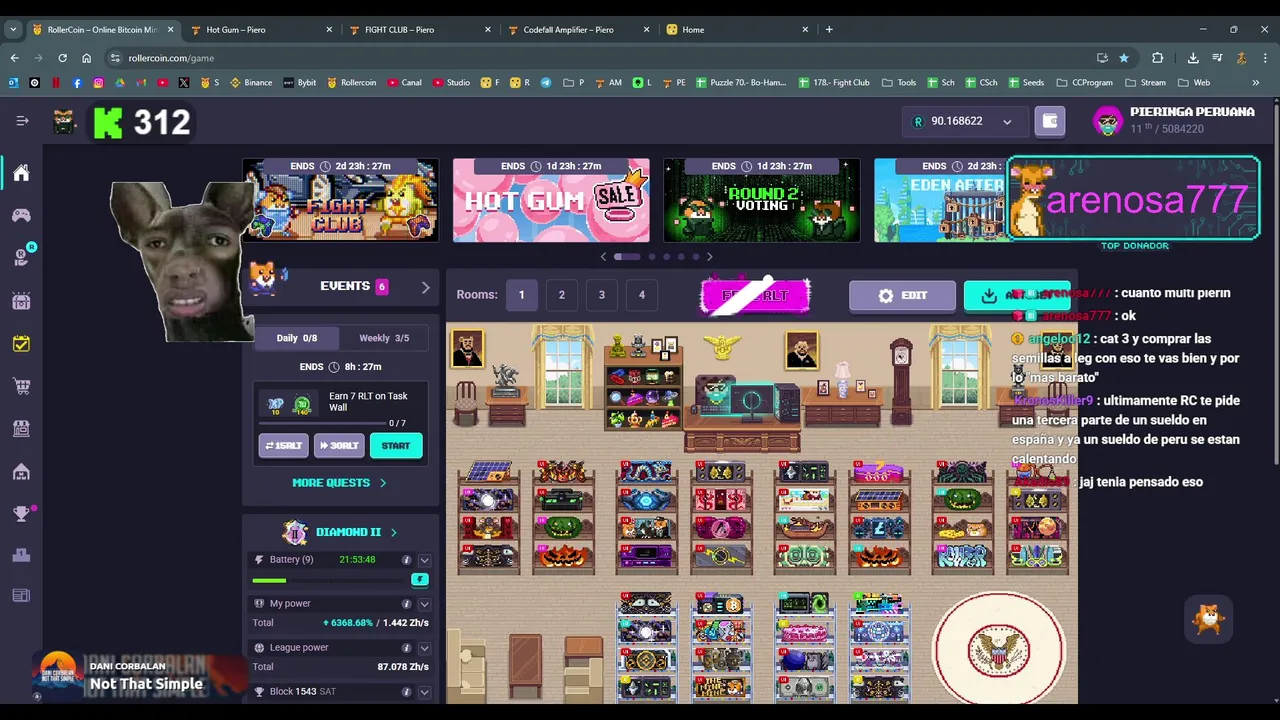Expand the My power section chevron
Screen dimensions: 1280x720
pos(424,604)
